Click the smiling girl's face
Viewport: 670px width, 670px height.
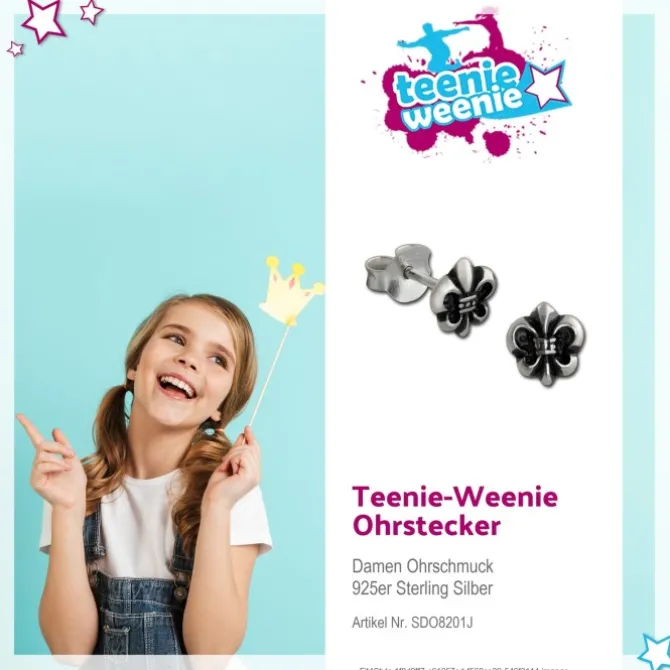tap(186, 364)
